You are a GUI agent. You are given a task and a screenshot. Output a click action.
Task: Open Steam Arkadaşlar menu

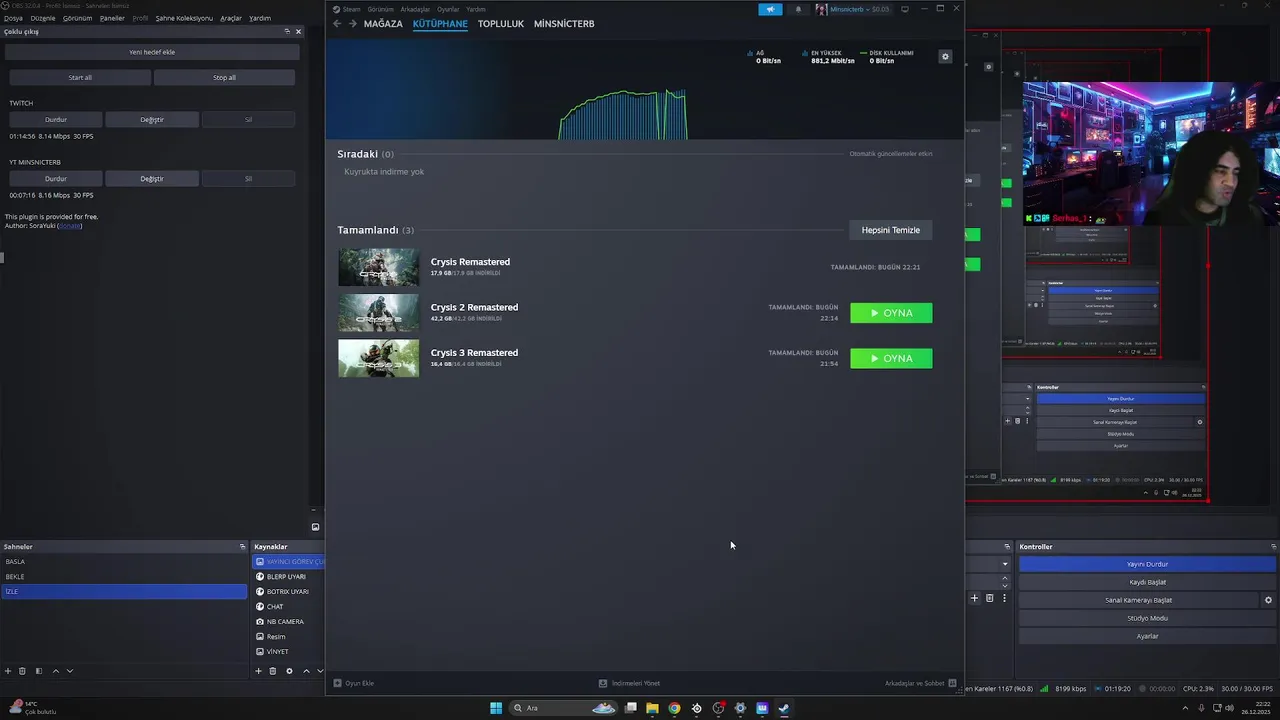(x=415, y=9)
